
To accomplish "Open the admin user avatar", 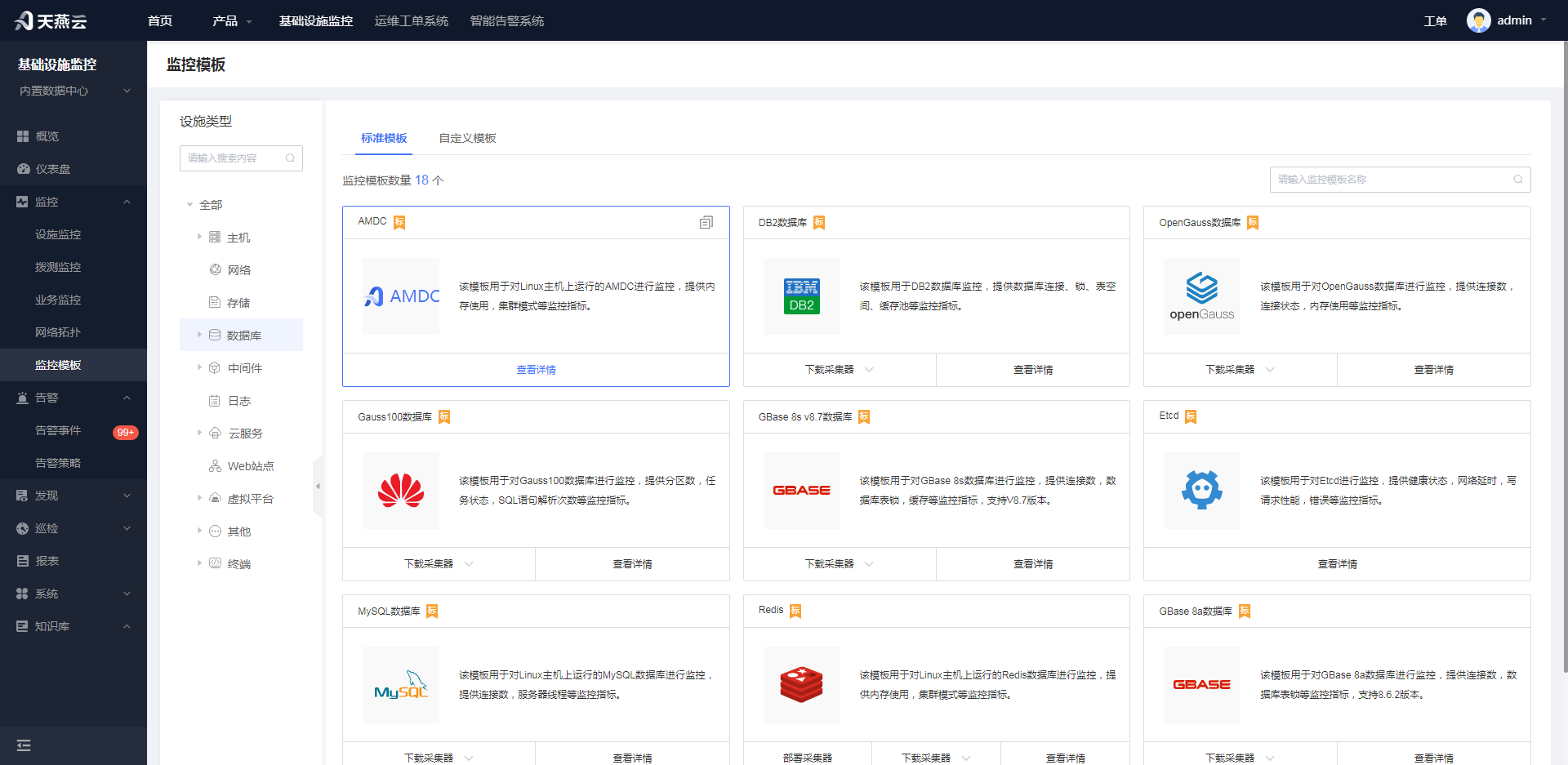I will tap(1478, 20).
